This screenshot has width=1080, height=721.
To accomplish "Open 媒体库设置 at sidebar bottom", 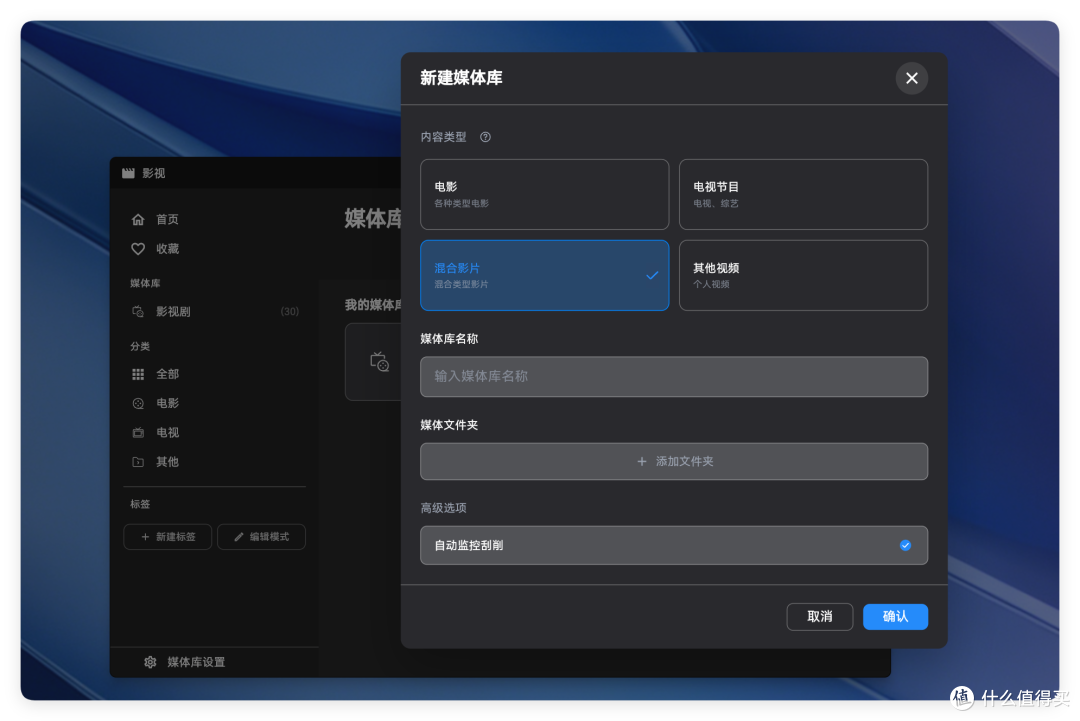I will (196, 662).
